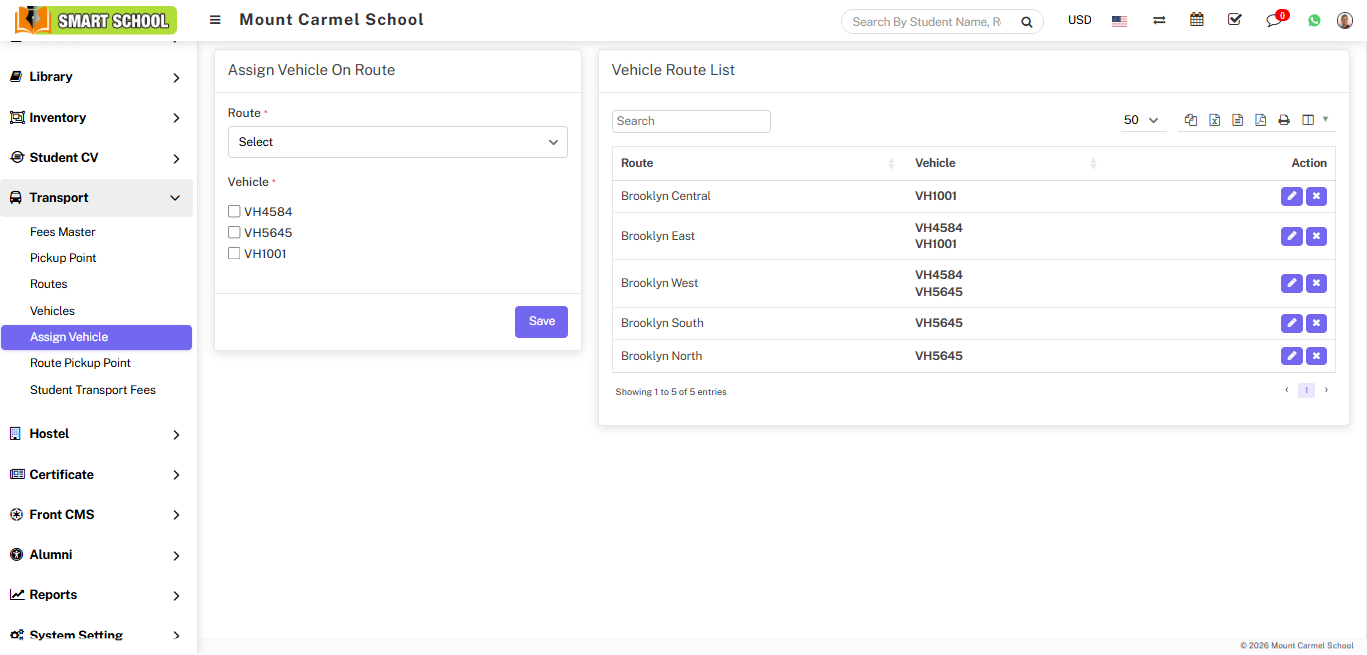This screenshot has width=1367, height=655.
Task: Click the WhatsApp icon in header
Action: pos(1314,21)
